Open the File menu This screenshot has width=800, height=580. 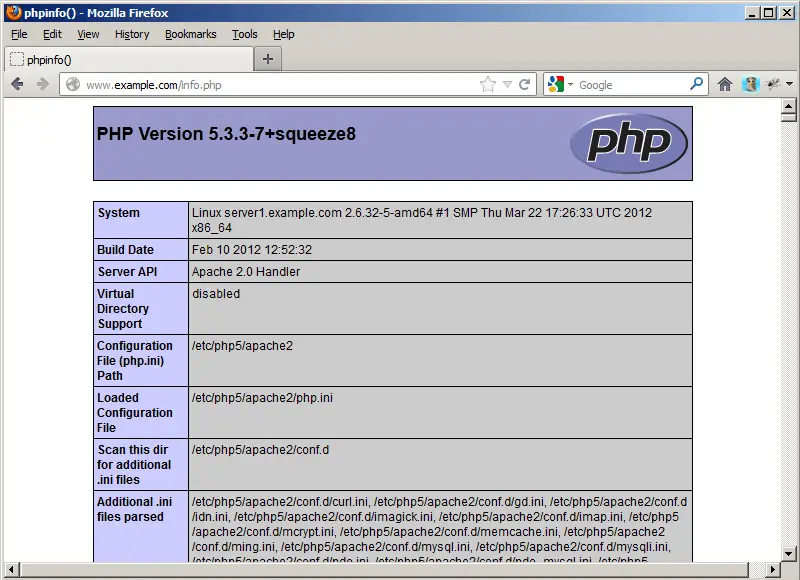click(x=19, y=34)
